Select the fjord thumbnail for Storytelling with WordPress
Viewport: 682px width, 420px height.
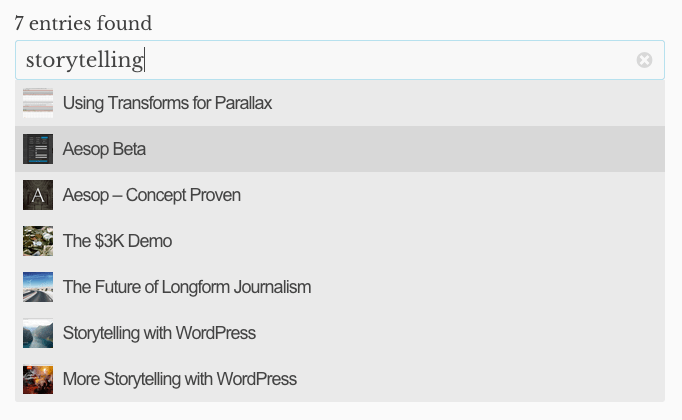[x=38, y=333]
